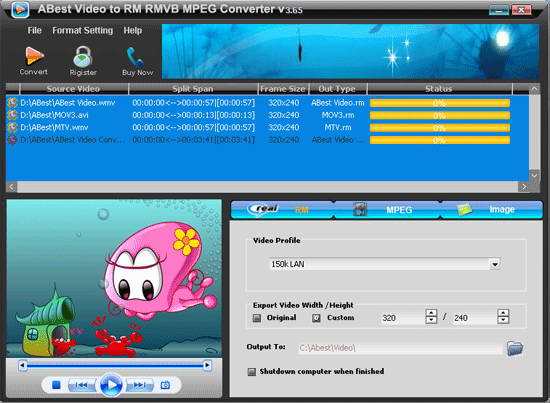
Task: Click the width field showing 320
Action: point(402,318)
